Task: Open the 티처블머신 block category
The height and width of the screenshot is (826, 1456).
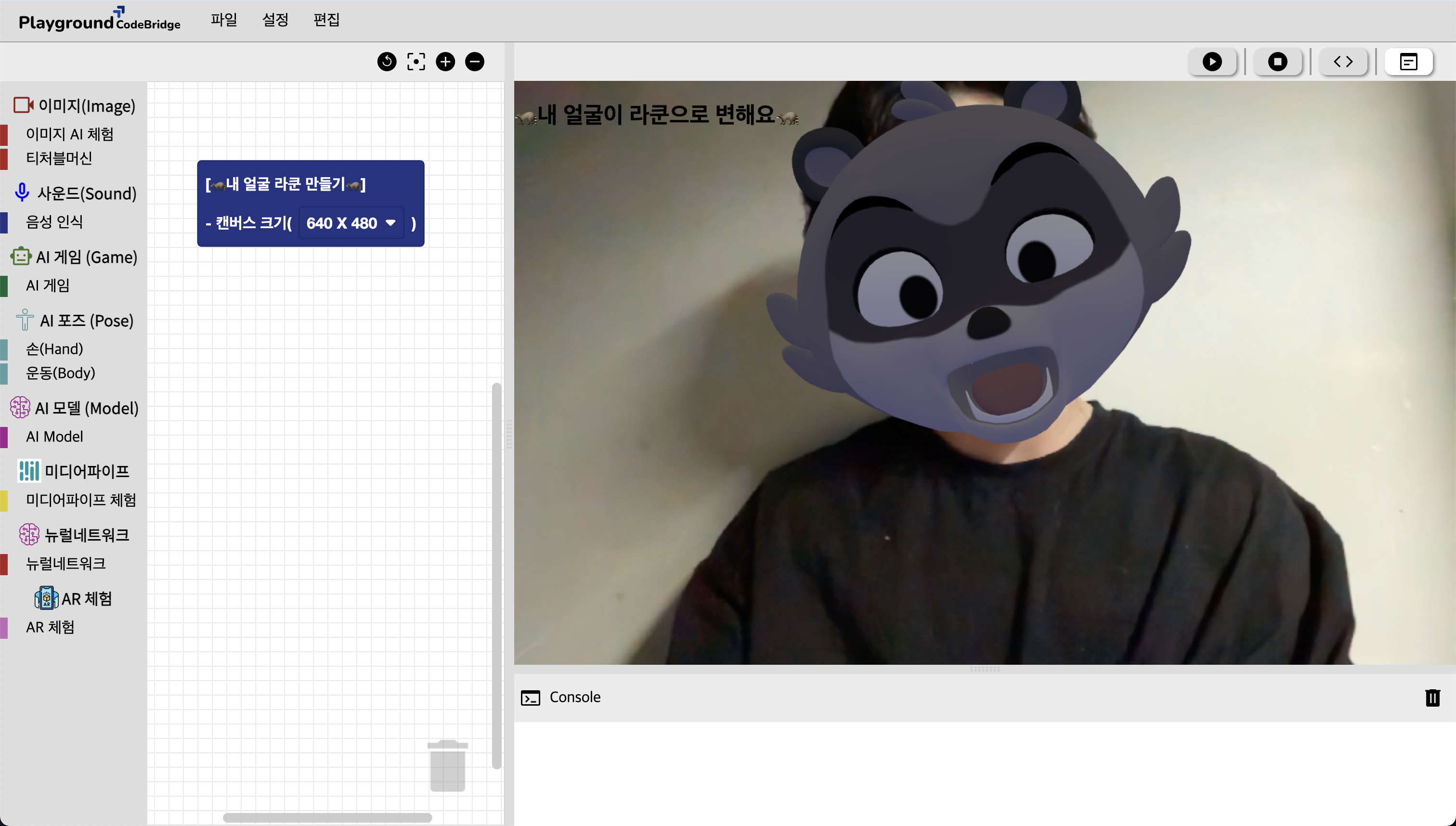Action: (x=59, y=158)
